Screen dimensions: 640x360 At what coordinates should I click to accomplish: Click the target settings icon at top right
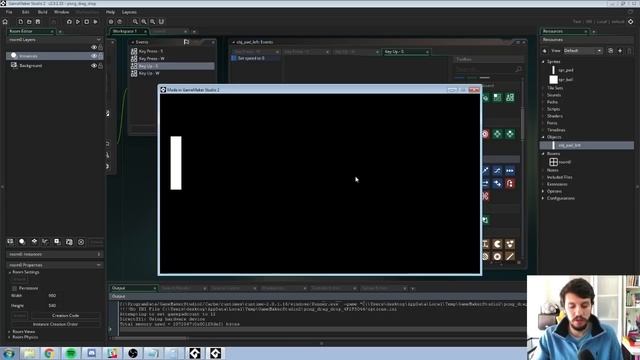click(631, 22)
